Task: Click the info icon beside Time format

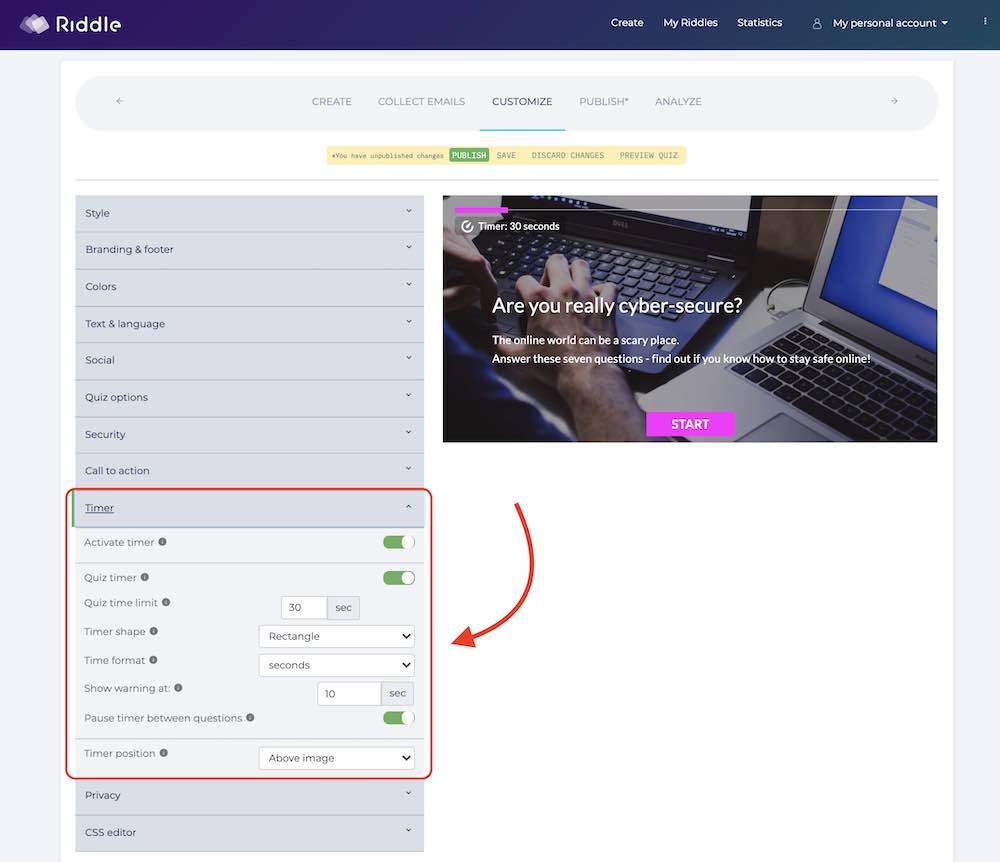Action: point(153,660)
